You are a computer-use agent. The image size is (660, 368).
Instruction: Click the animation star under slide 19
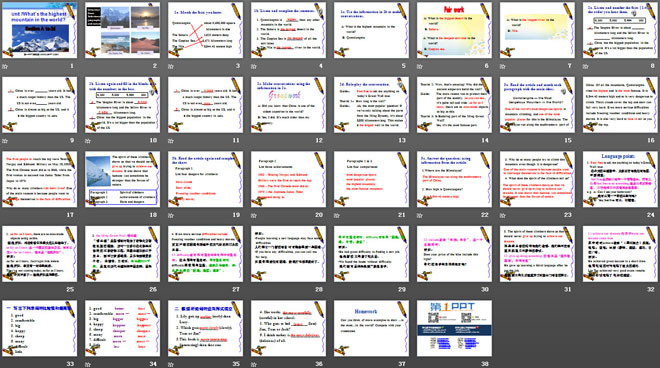tap(171, 215)
